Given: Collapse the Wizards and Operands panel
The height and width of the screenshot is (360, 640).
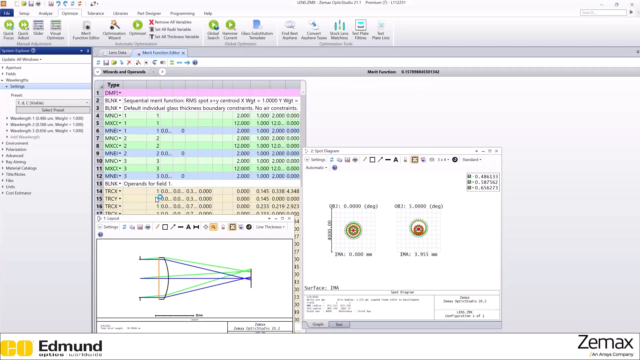Looking at the screenshot, I should pos(98,72).
